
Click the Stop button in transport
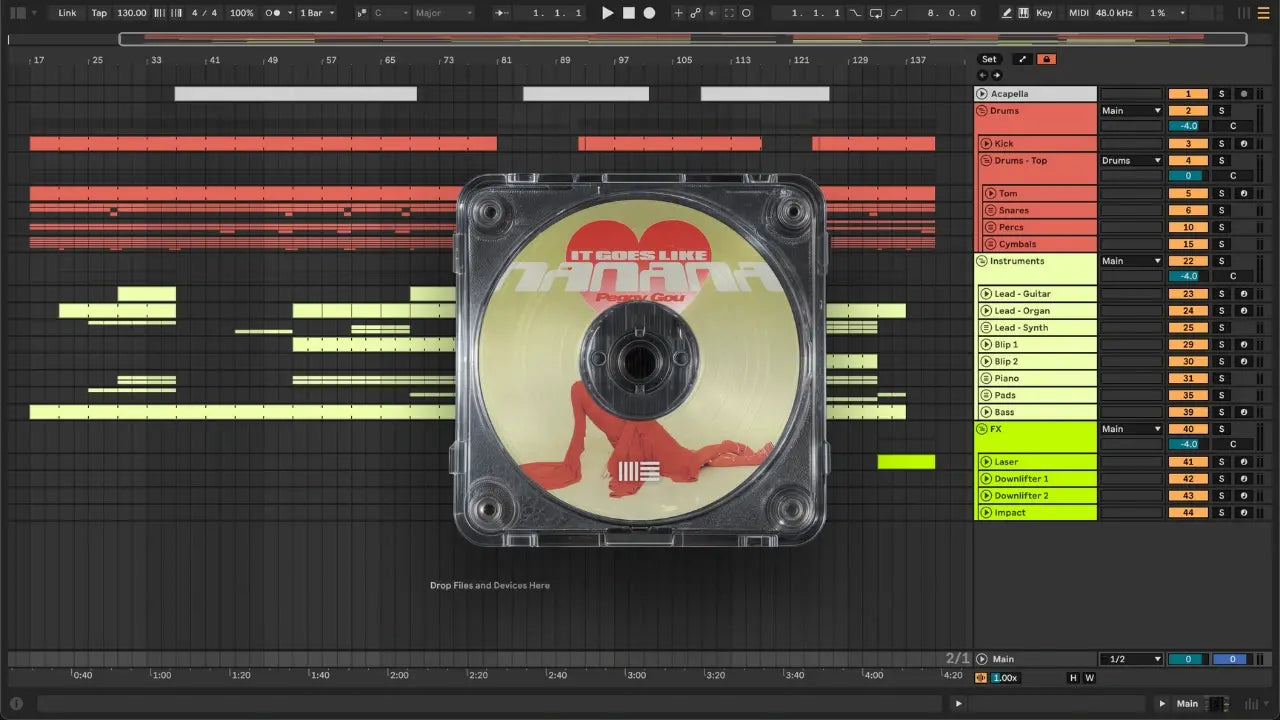(628, 13)
